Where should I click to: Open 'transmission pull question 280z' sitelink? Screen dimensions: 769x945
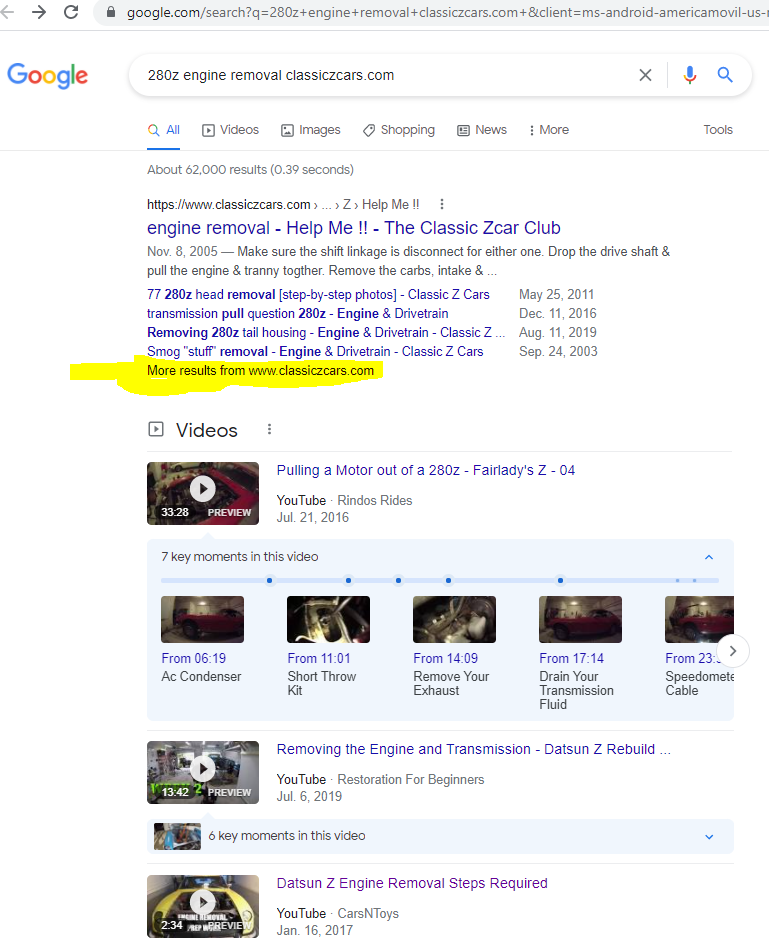[x=298, y=313]
